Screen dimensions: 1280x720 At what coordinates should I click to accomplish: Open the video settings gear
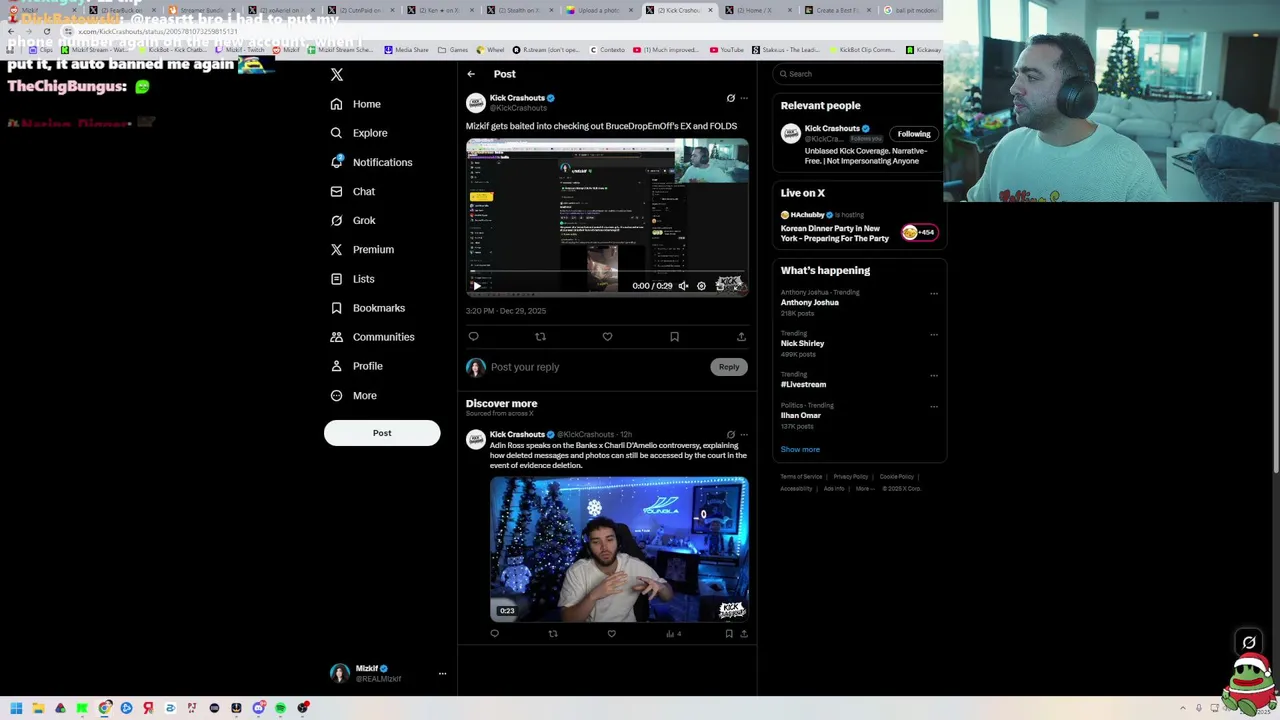click(x=701, y=286)
